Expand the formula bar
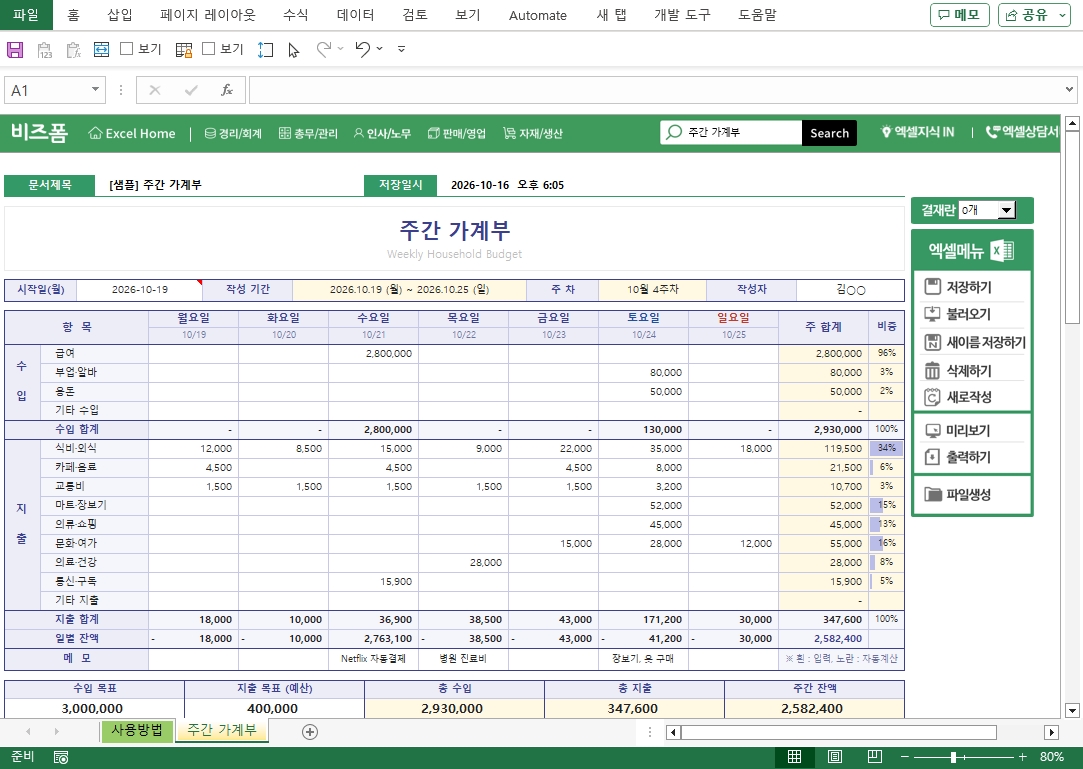Viewport: 1083px width, 769px height. click(1069, 89)
